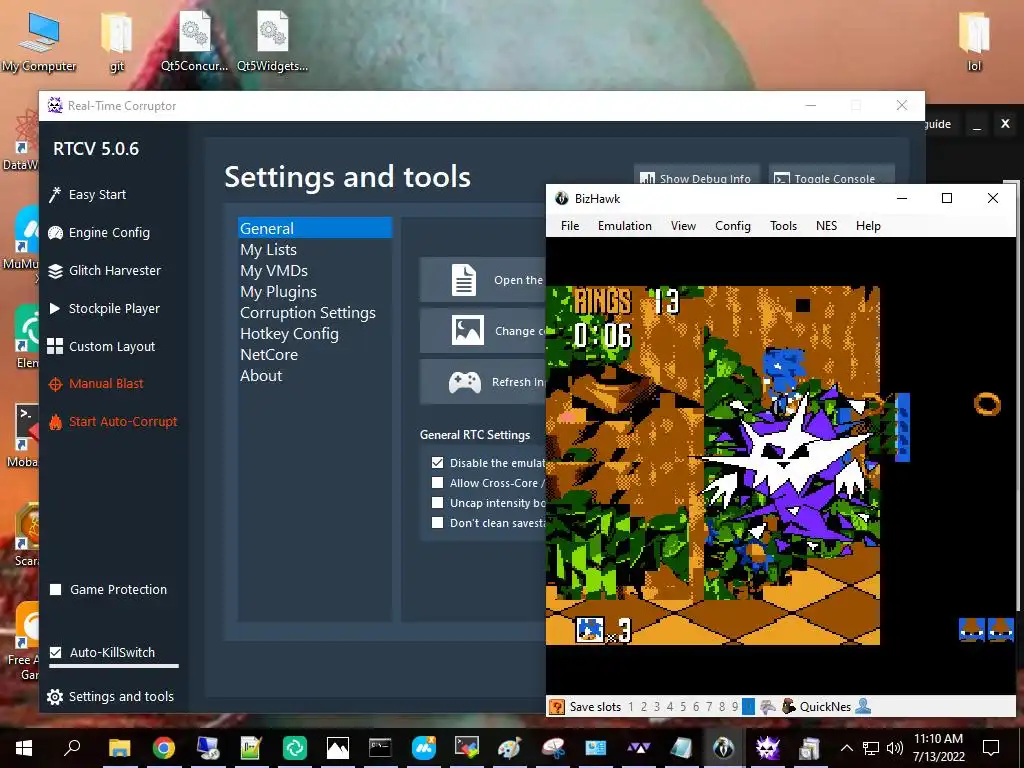This screenshot has height=768, width=1024.
Task: Select save slot 7 in BizHawk
Action: pyautogui.click(x=709, y=707)
